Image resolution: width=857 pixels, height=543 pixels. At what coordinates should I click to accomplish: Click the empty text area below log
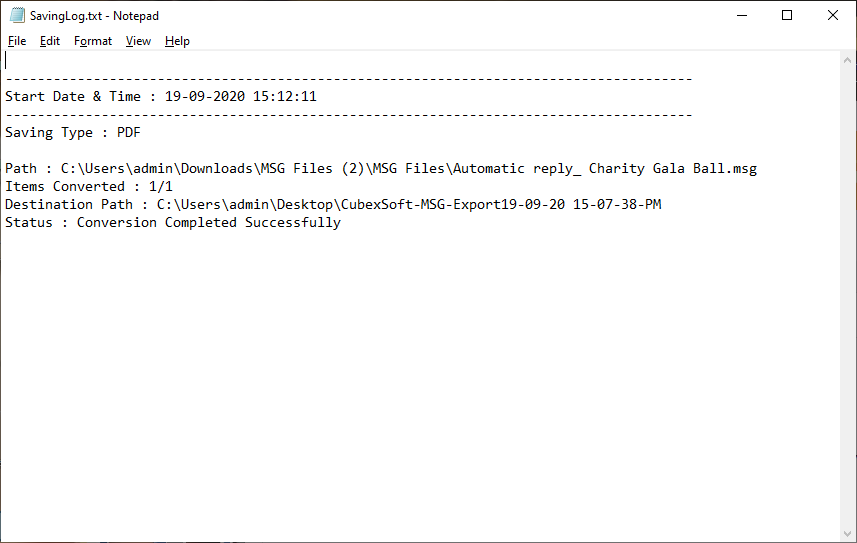420,383
